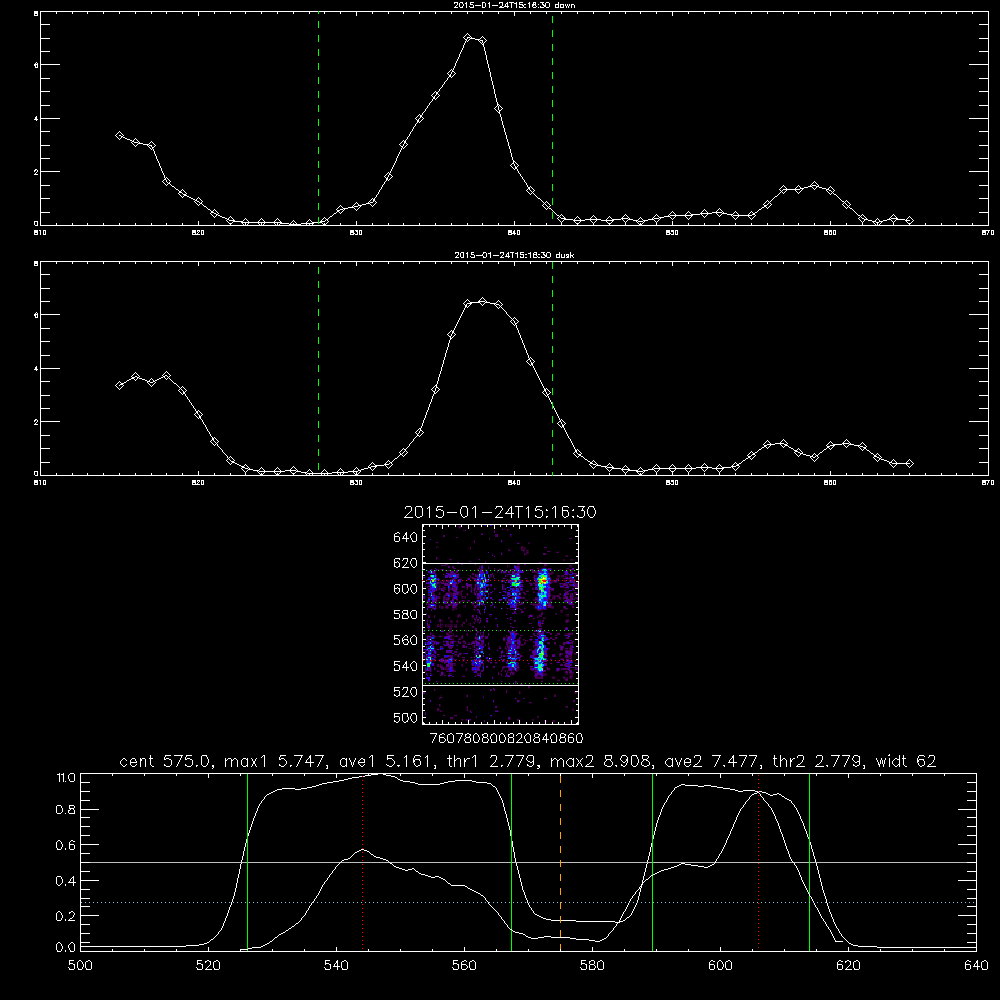Click the horizontal white 0.5 line in bottom plot
The image size is (1000, 1000).
529,862
